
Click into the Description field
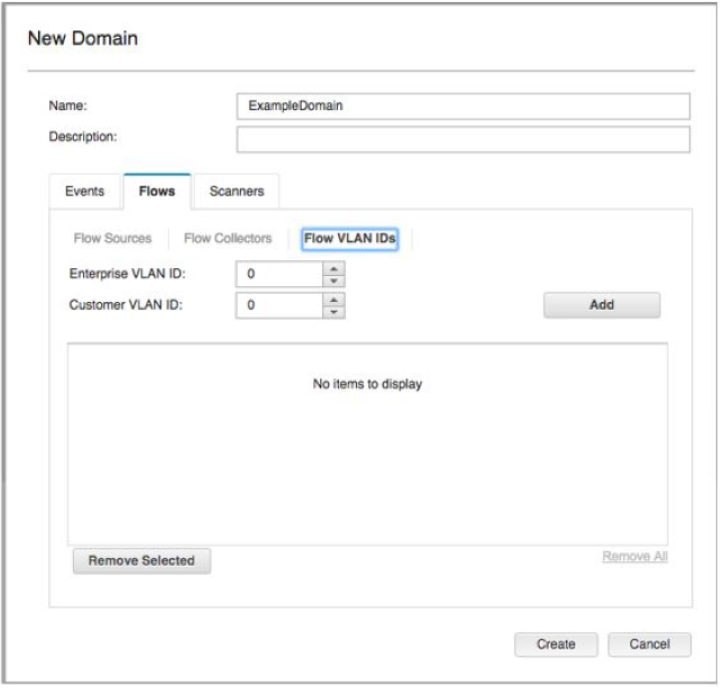point(463,138)
